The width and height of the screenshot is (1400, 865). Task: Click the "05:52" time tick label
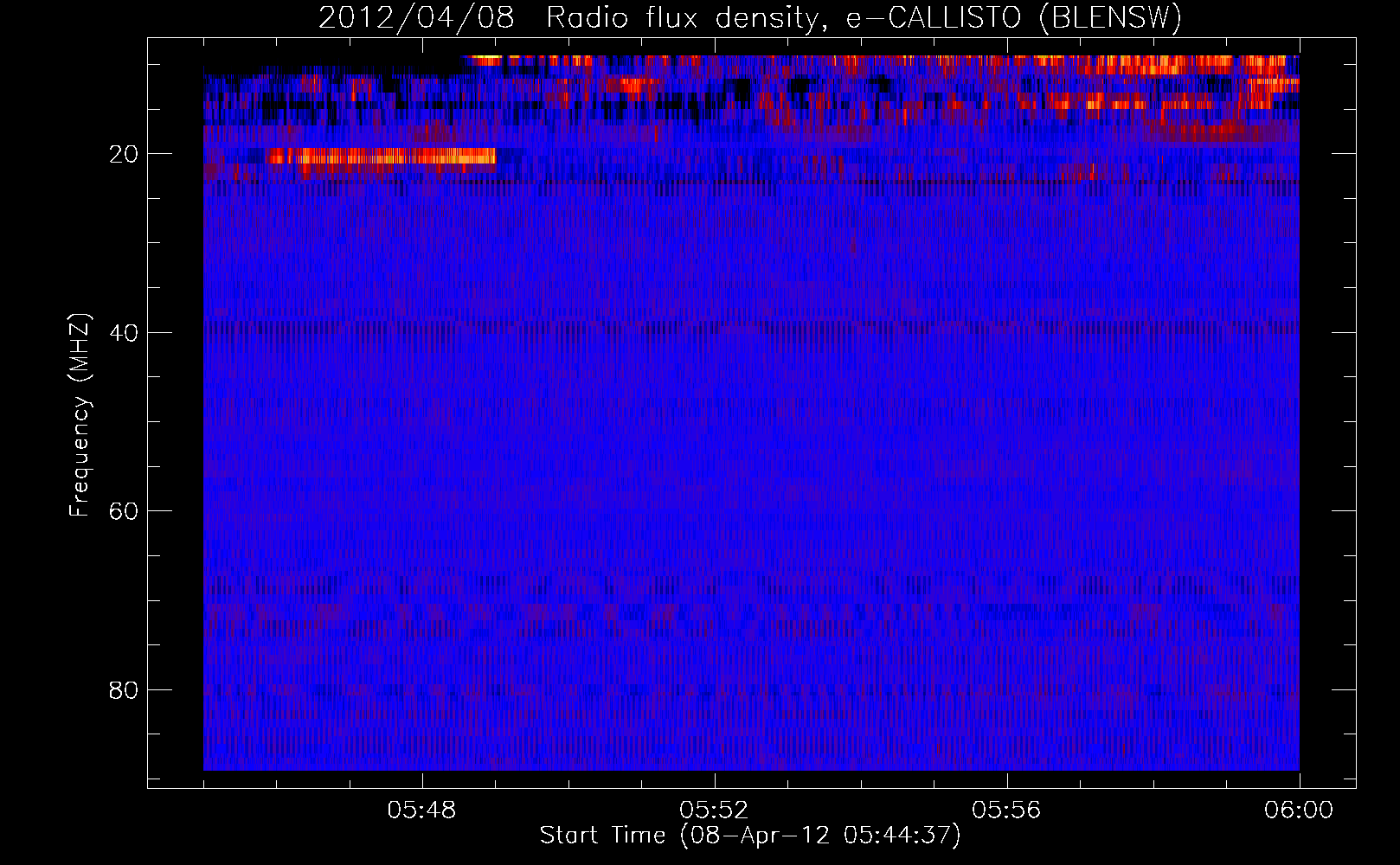[714, 811]
